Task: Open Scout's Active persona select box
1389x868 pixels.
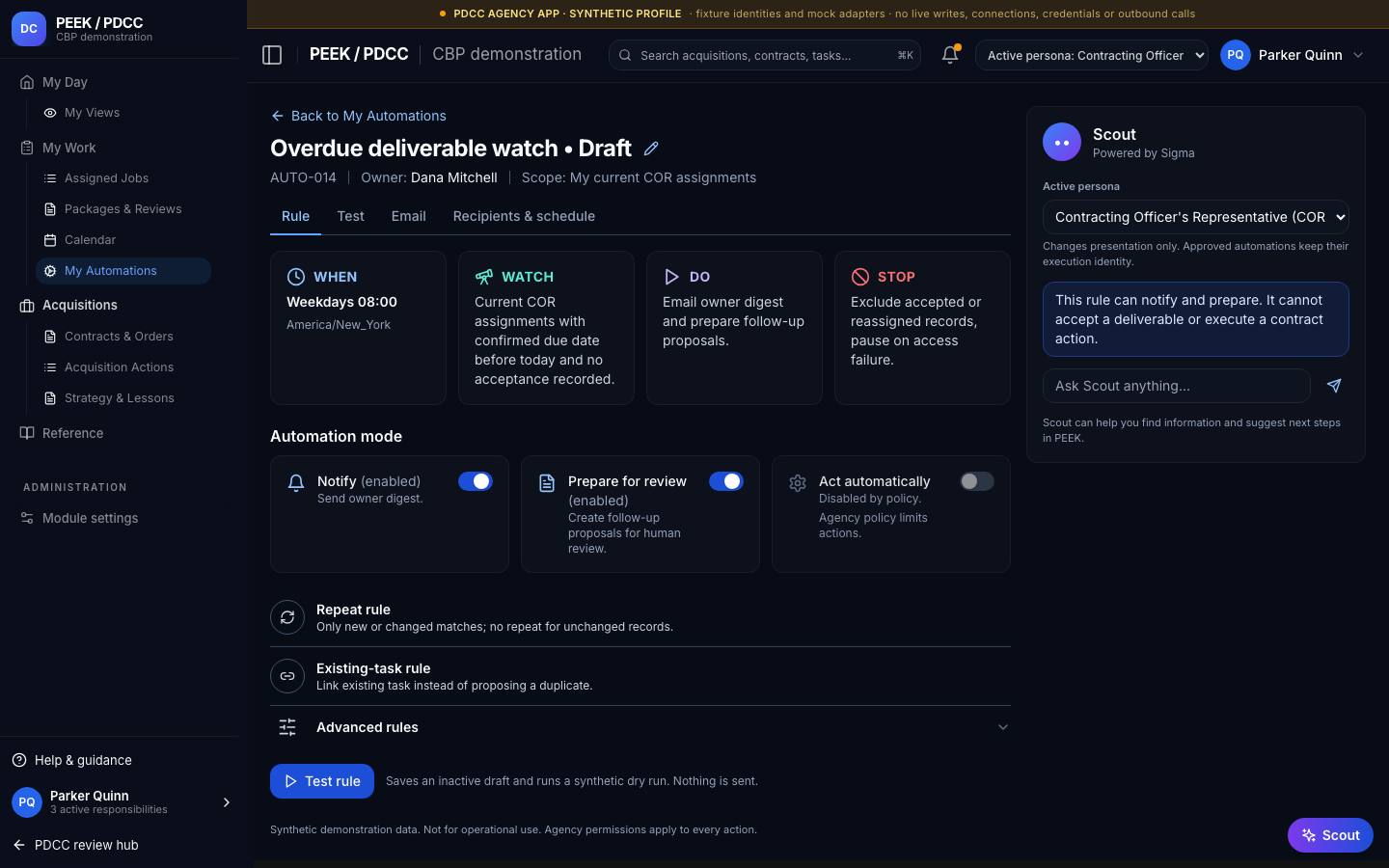Action: point(1196,217)
